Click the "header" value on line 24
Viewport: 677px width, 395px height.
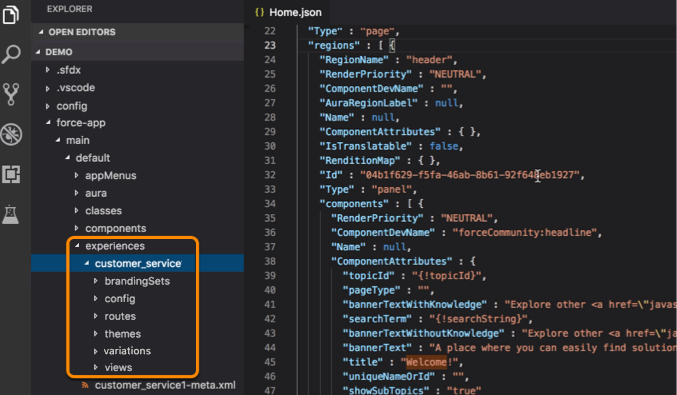point(429,60)
